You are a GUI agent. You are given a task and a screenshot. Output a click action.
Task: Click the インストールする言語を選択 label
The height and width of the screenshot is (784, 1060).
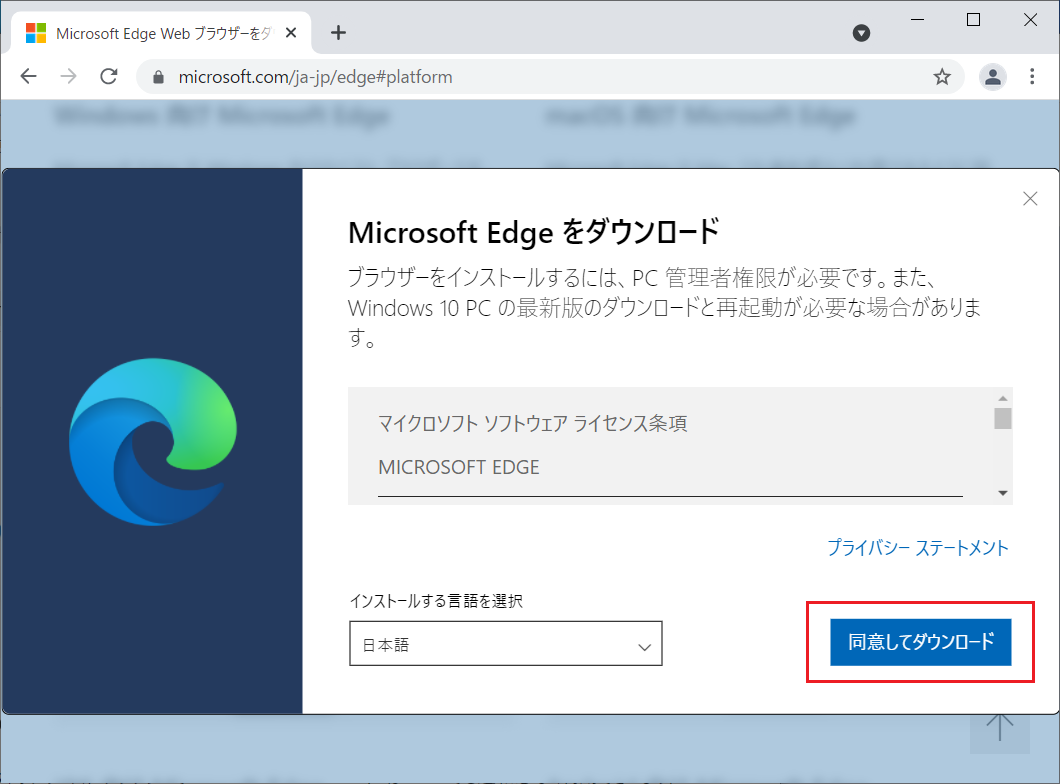436,601
